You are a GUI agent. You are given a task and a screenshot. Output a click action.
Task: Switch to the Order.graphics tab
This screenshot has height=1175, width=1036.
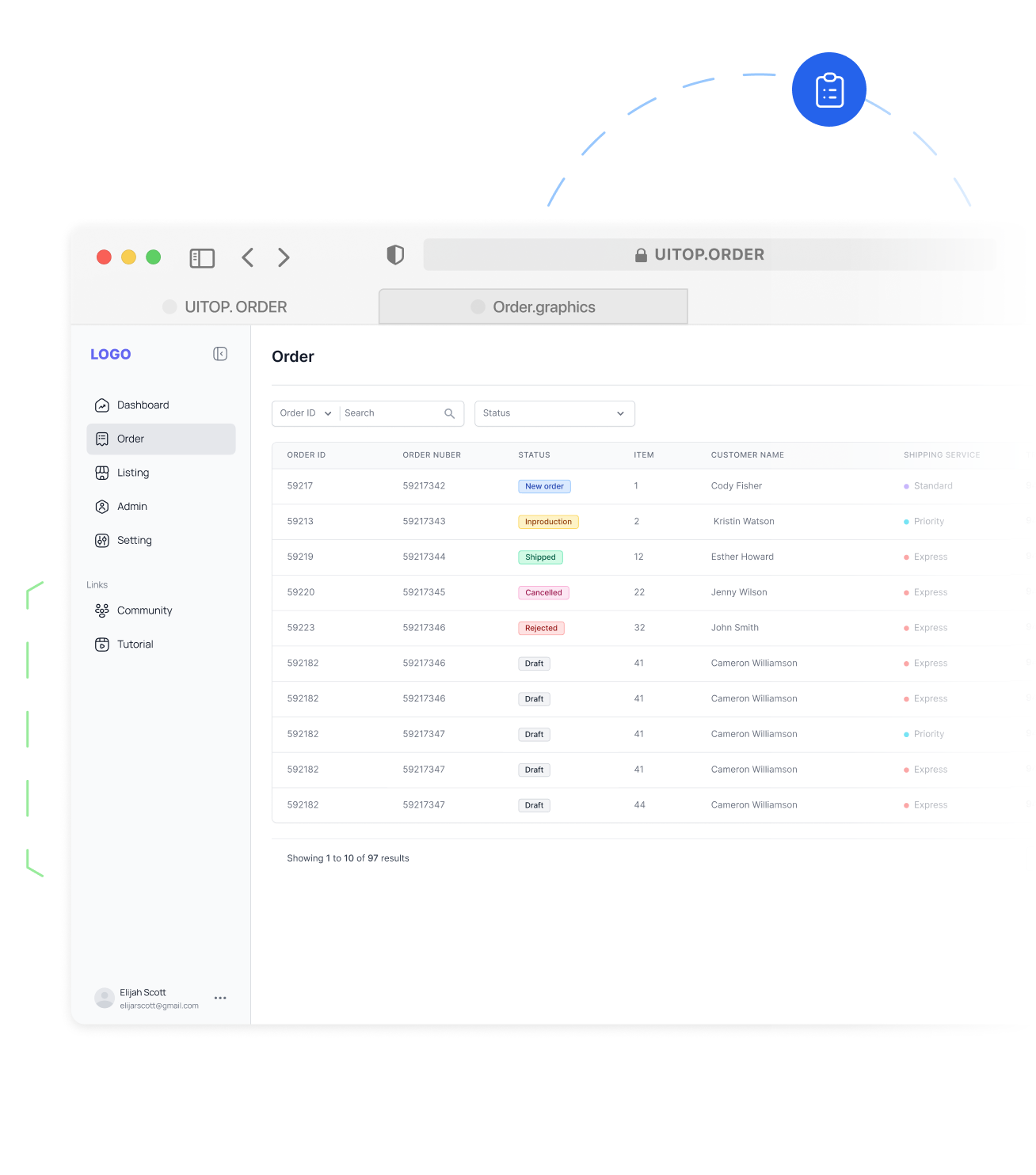point(533,307)
